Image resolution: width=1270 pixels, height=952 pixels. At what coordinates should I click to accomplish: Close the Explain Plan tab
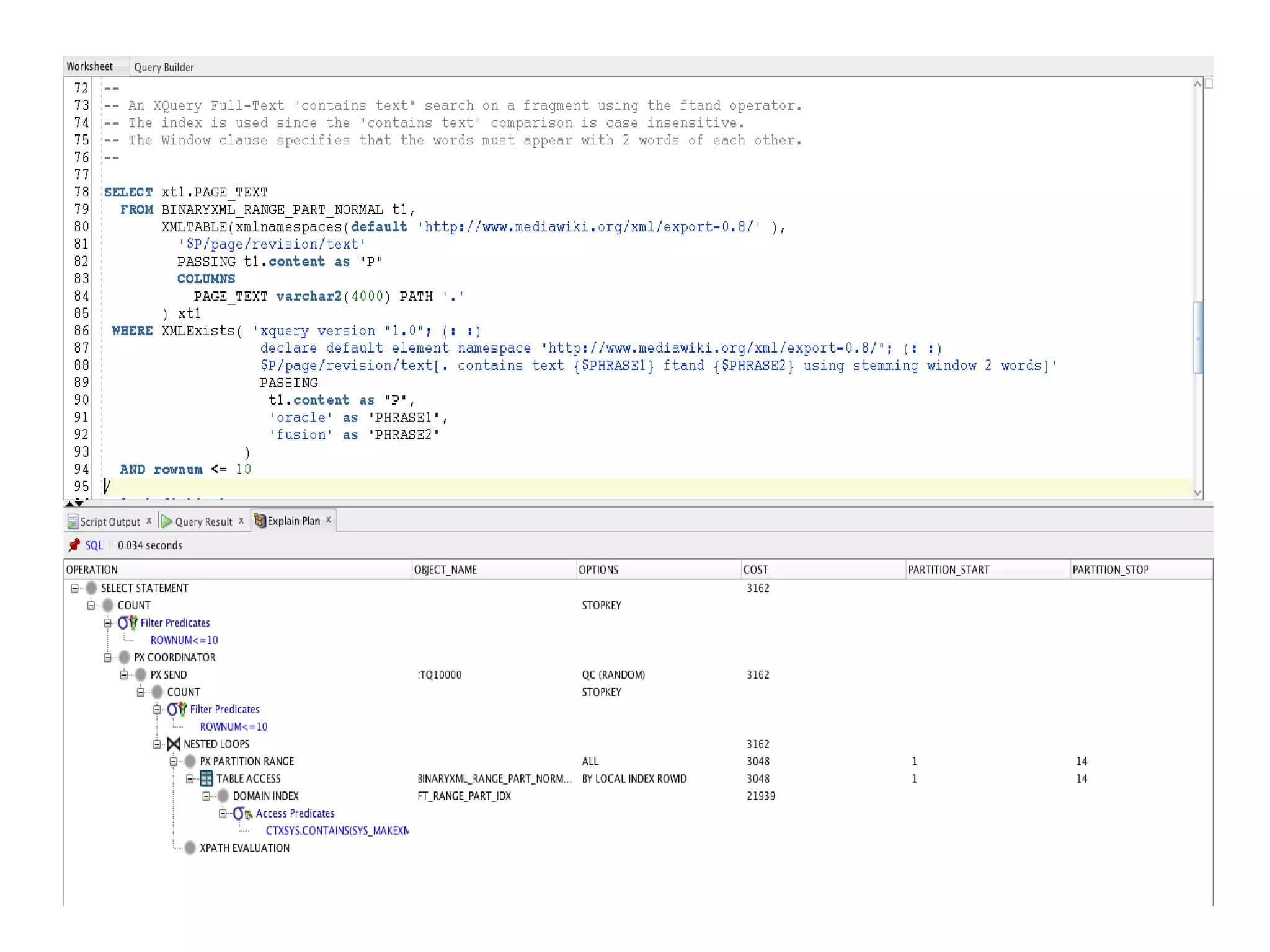pos(329,520)
